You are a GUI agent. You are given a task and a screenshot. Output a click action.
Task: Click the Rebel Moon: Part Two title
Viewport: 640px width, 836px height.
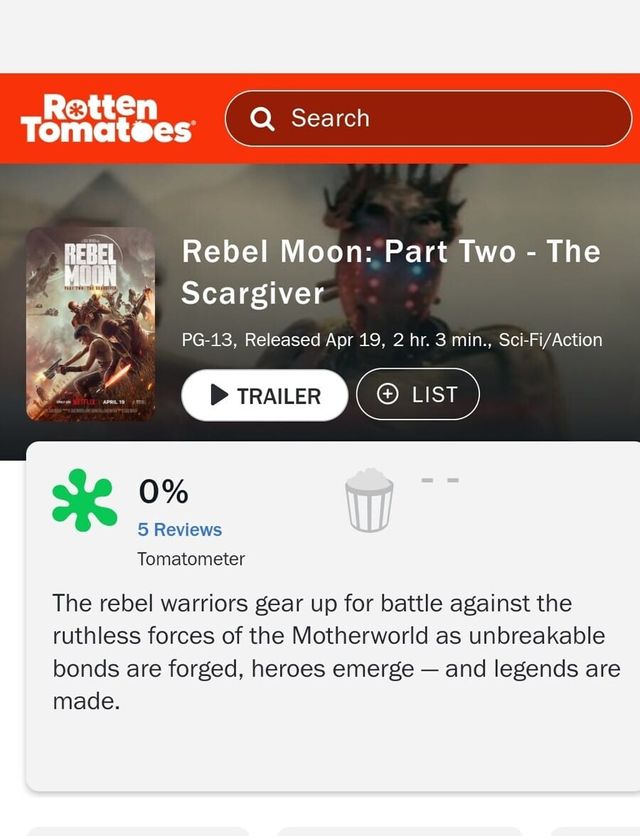point(390,271)
